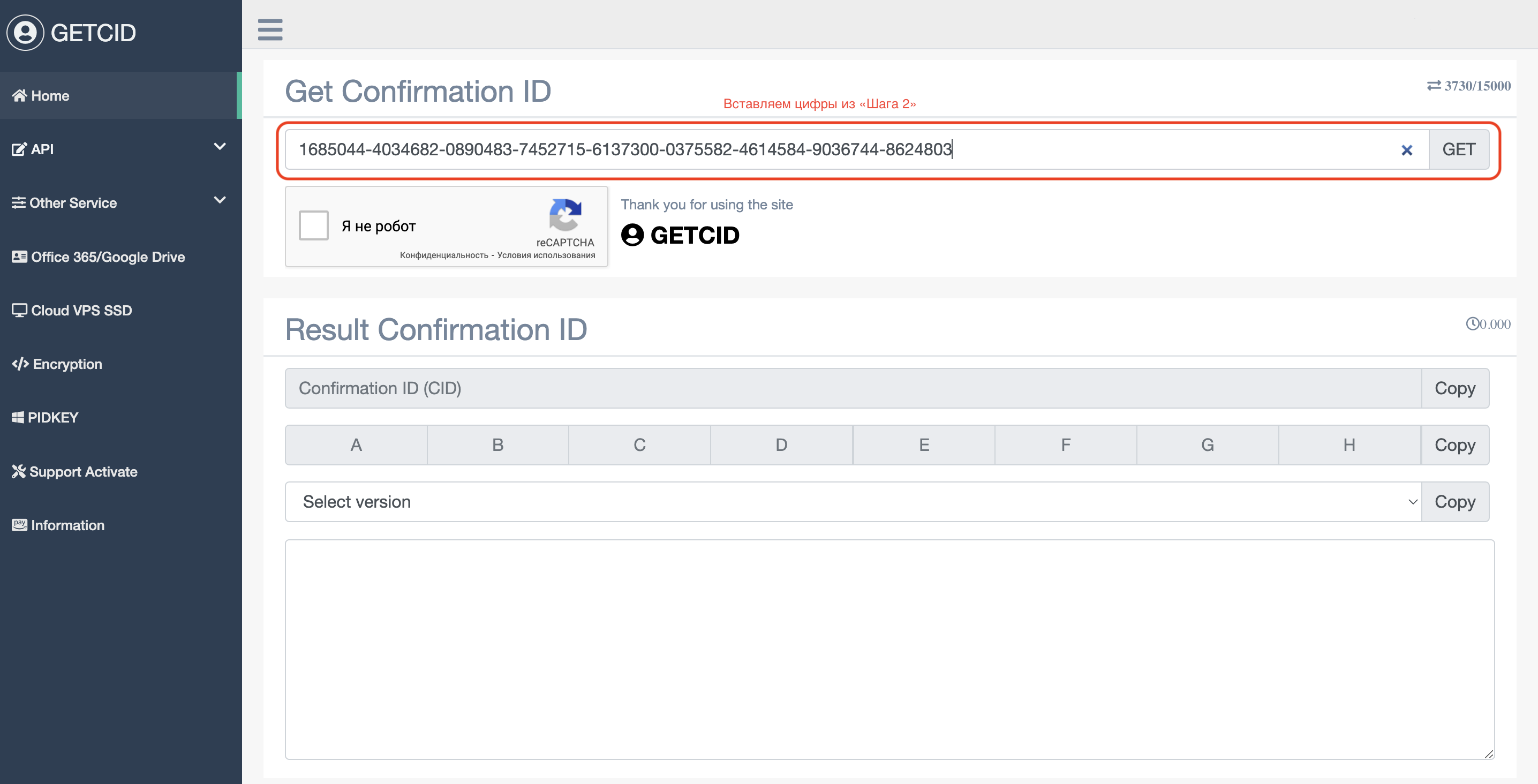Click the reCAPTCHA logo
1538x784 pixels.
565,215
